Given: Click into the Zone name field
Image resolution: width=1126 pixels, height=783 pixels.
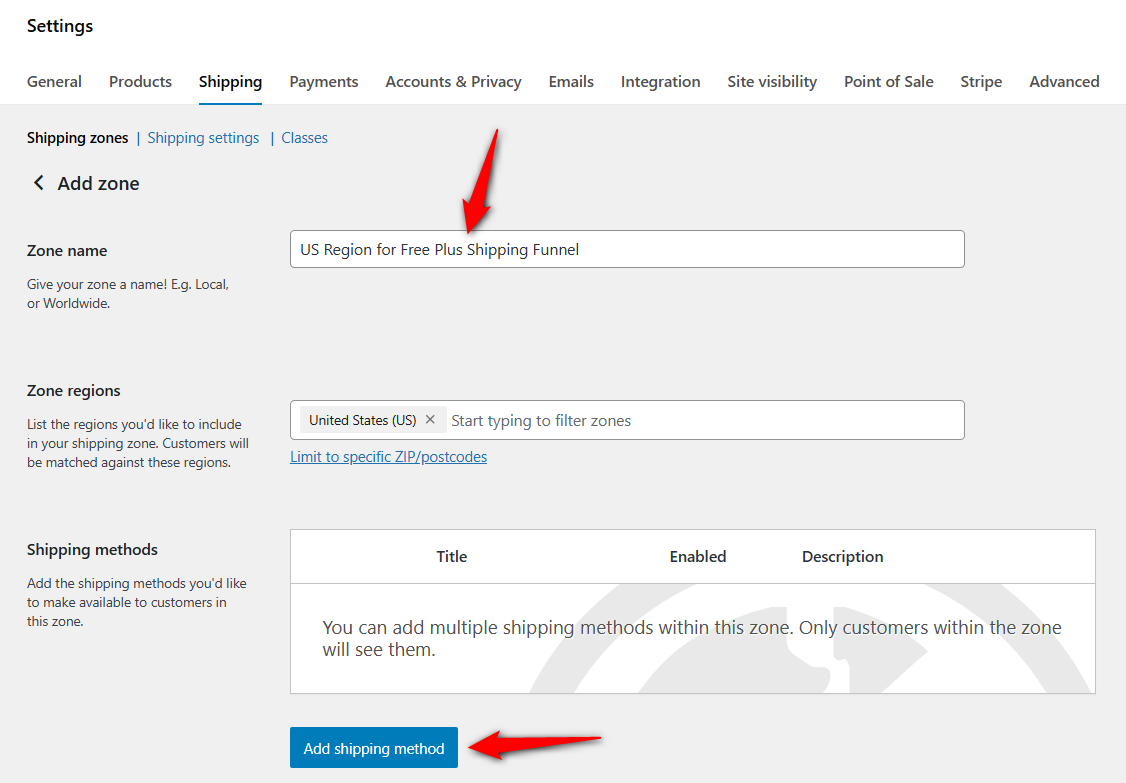Looking at the screenshot, I should tap(627, 249).
